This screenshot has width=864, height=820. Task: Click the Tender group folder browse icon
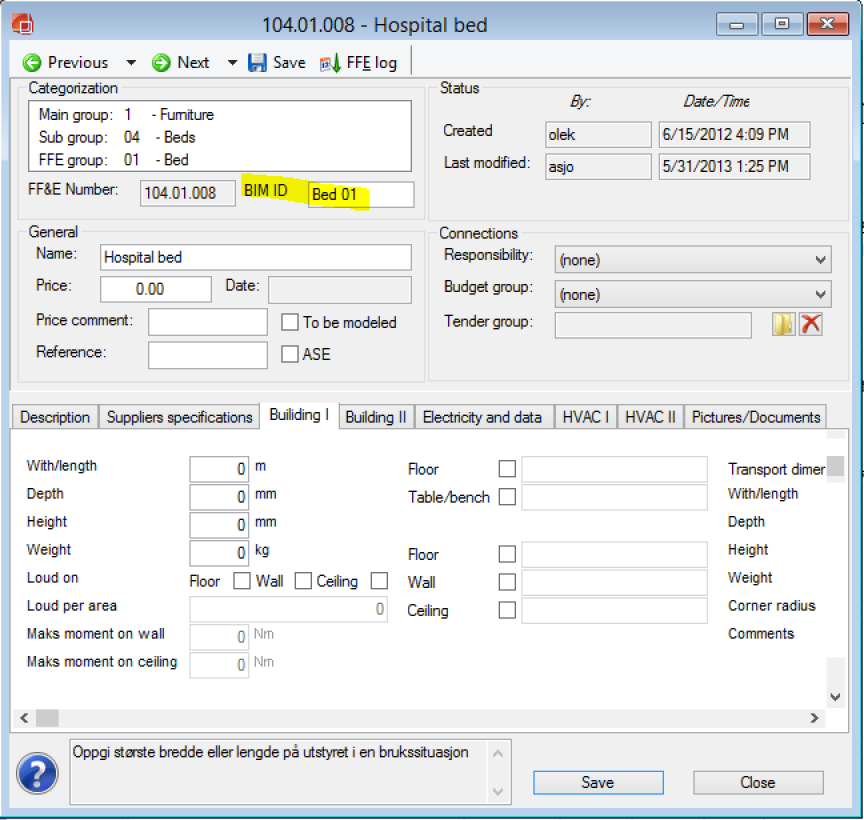(783, 324)
